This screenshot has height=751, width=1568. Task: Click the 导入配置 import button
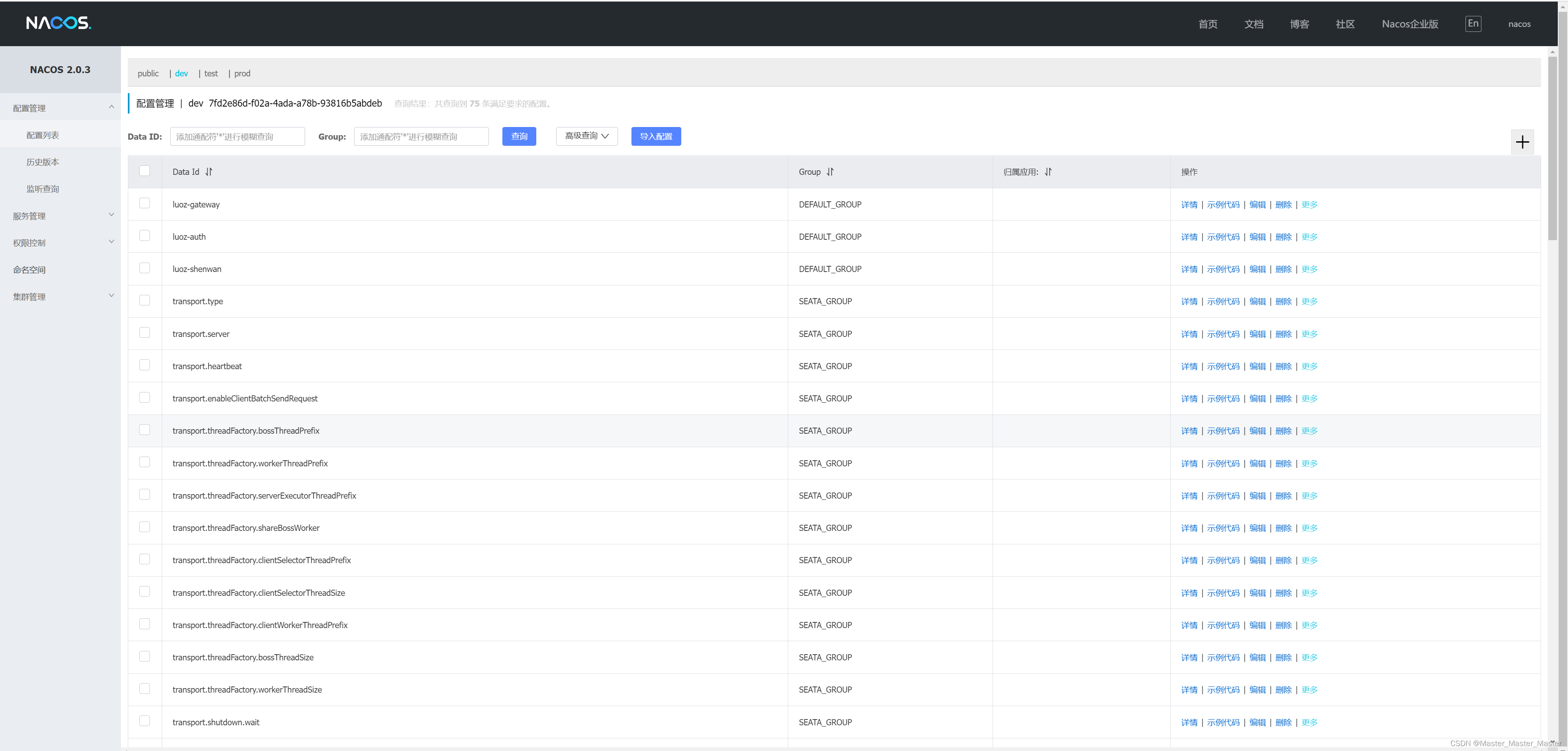(x=656, y=136)
